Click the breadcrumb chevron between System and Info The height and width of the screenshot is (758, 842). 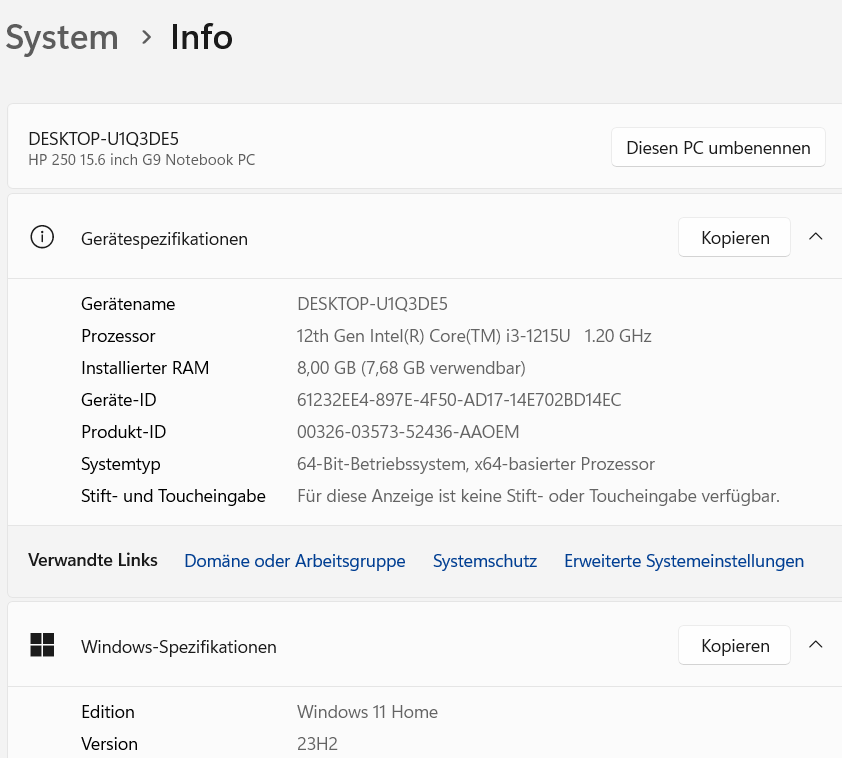[146, 38]
